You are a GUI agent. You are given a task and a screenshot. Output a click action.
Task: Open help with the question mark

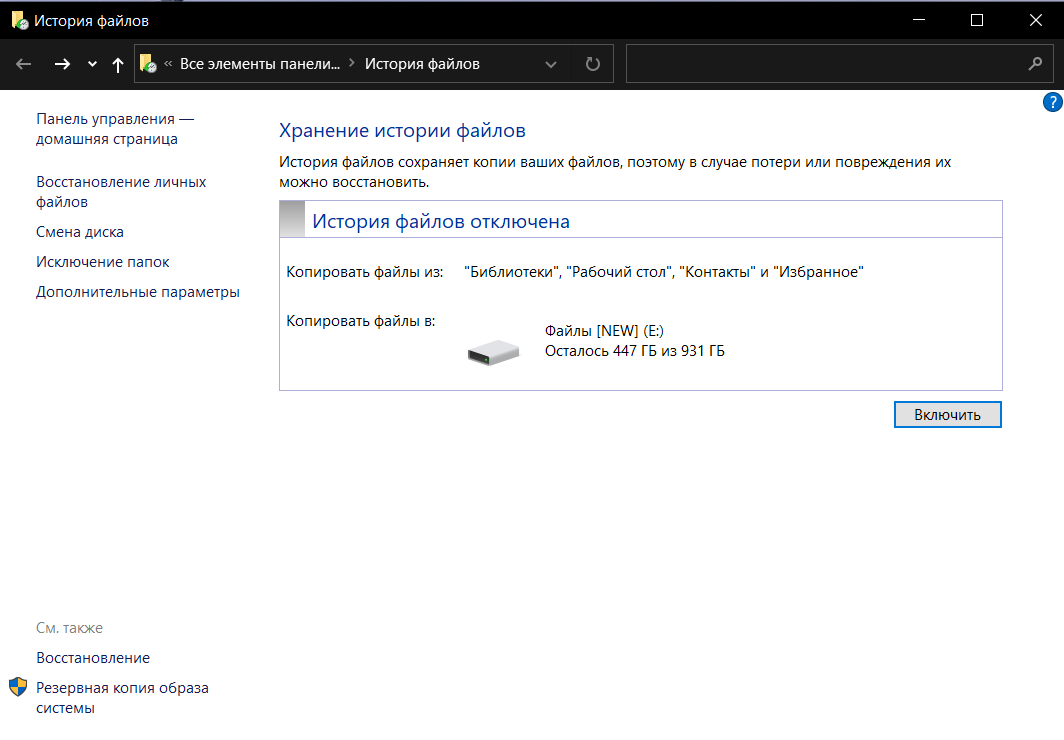tap(1052, 102)
